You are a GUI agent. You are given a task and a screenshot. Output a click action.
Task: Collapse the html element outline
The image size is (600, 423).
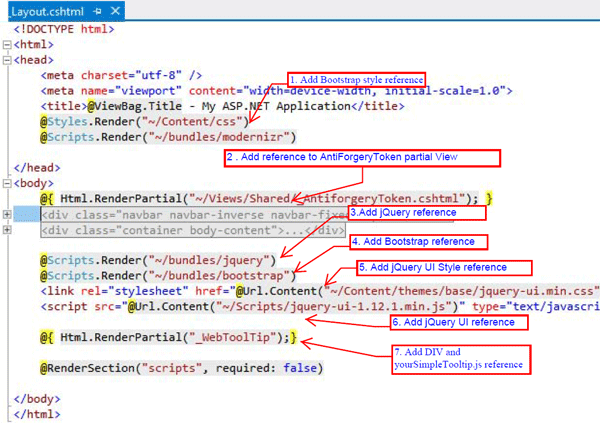tap(7, 45)
